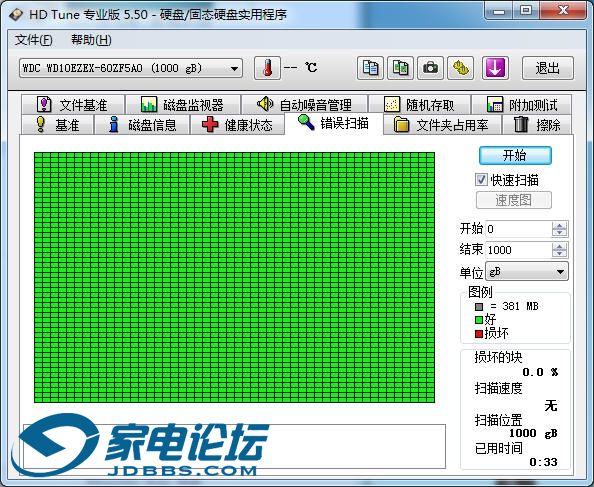
Task: Switch to the 基准 tab
Action: click(58, 125)
